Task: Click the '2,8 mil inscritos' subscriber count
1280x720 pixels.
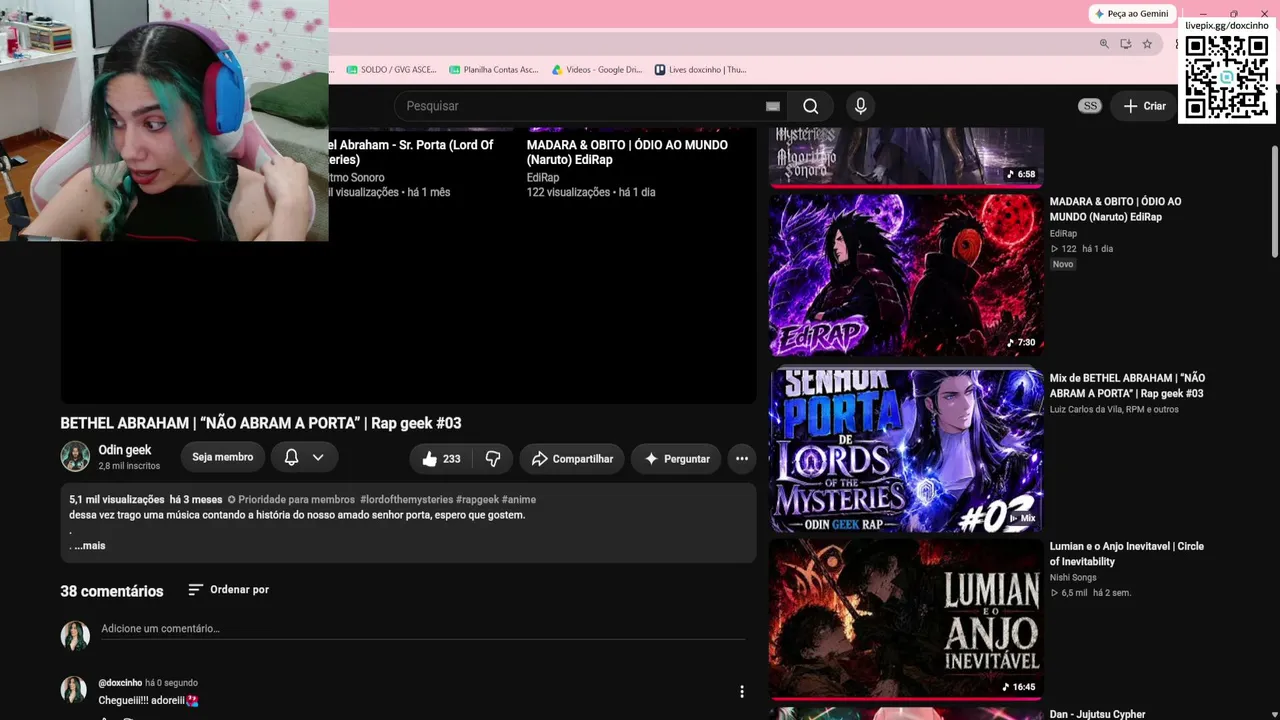Action: pyautogui.click(x=129, y=466)
